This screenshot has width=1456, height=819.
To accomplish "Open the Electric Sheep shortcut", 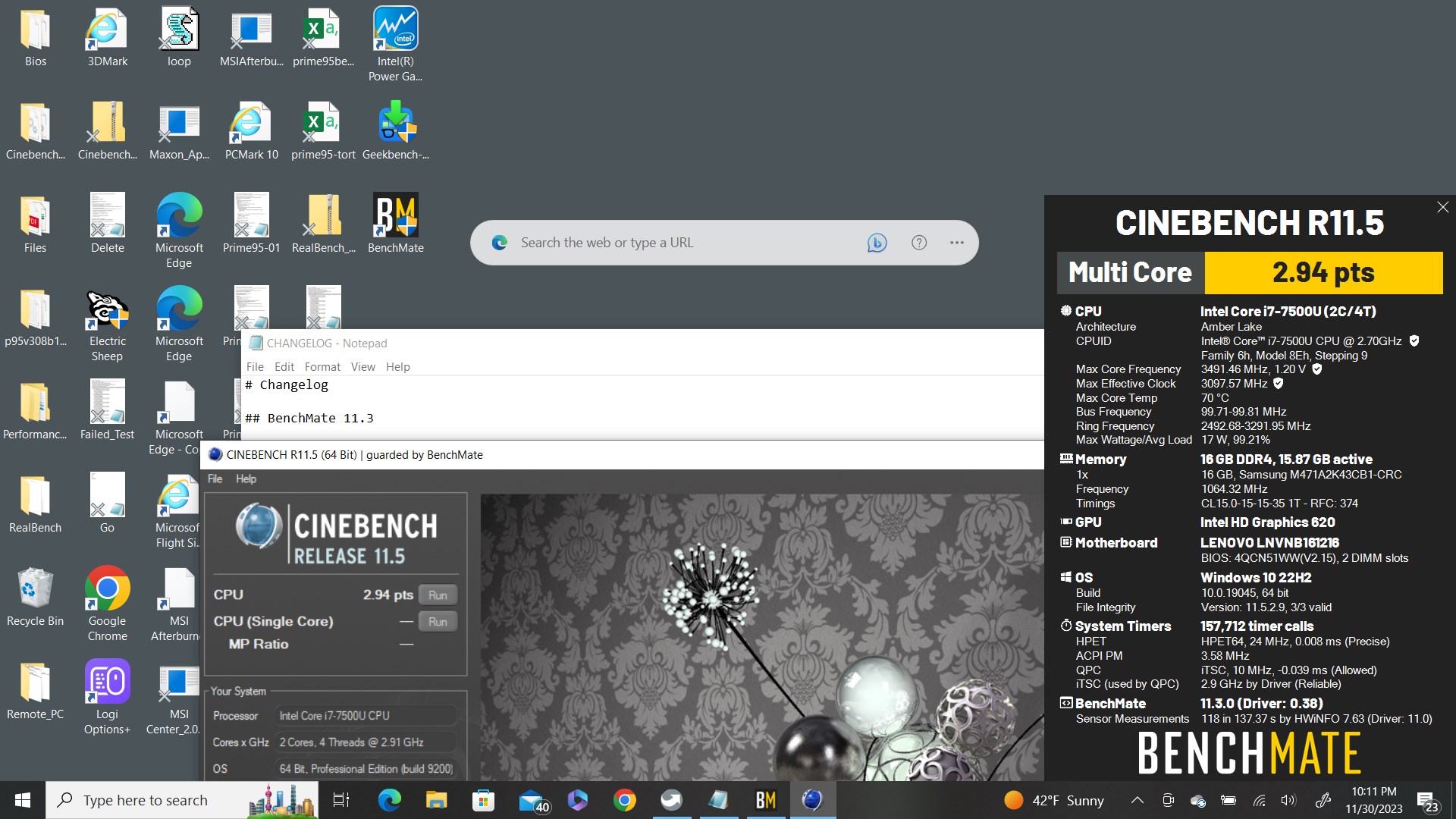I will click(107, 325).
